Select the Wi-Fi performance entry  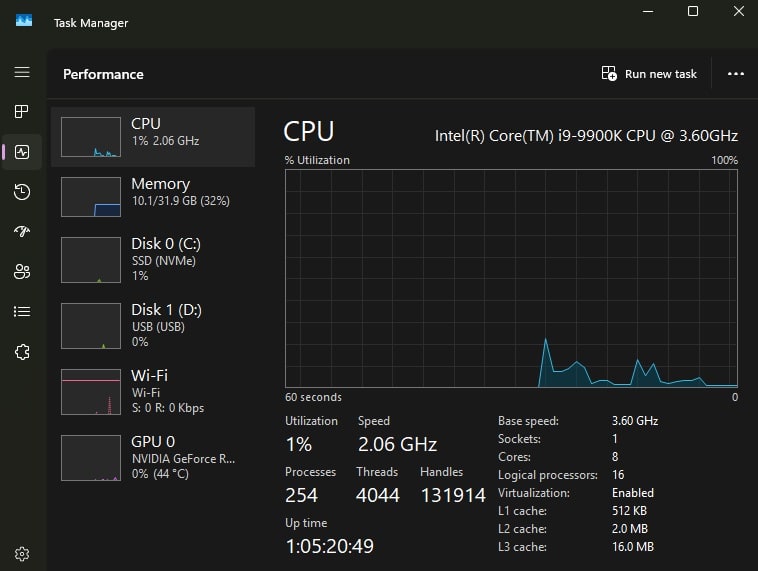(x=153, y=392)
